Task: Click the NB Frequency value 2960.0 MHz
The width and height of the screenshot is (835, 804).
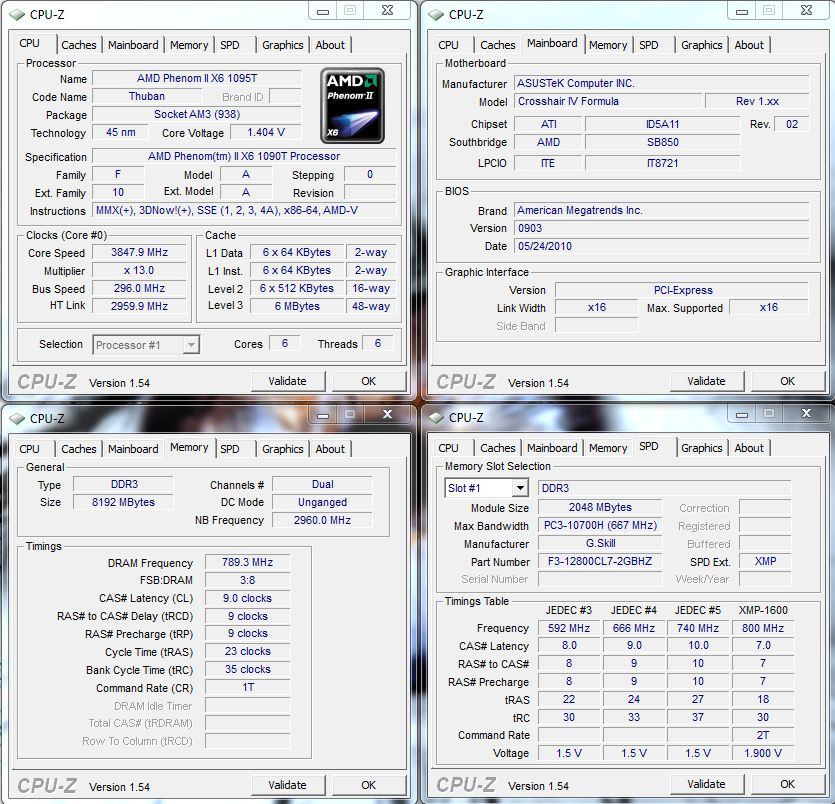Action: point(322,520)
